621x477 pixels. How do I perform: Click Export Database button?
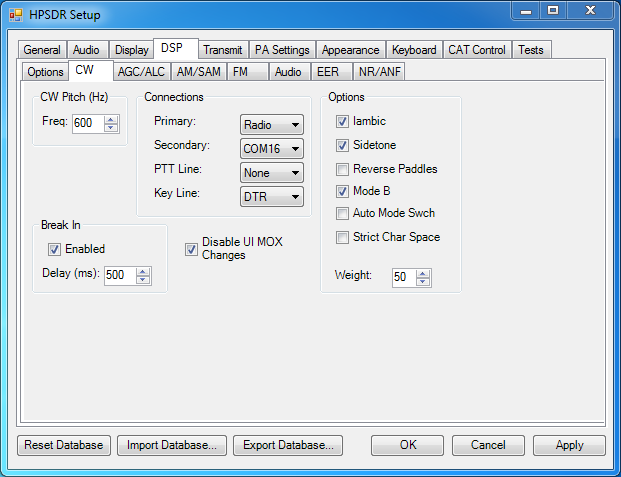tap(288, 445)
